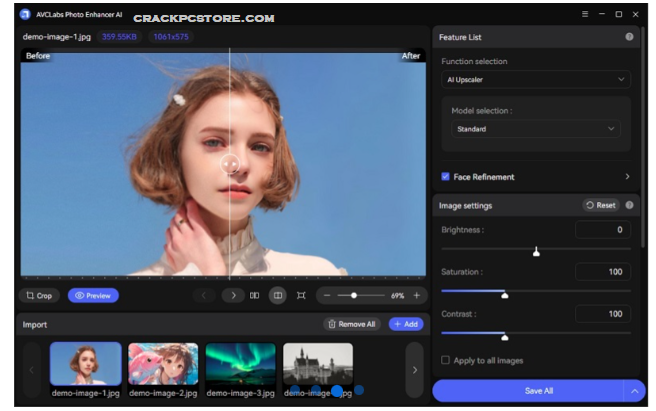This screenshot has width=656, height=411.
Task: Expand the Face Refinement options chevron
Action: [627, 177]
